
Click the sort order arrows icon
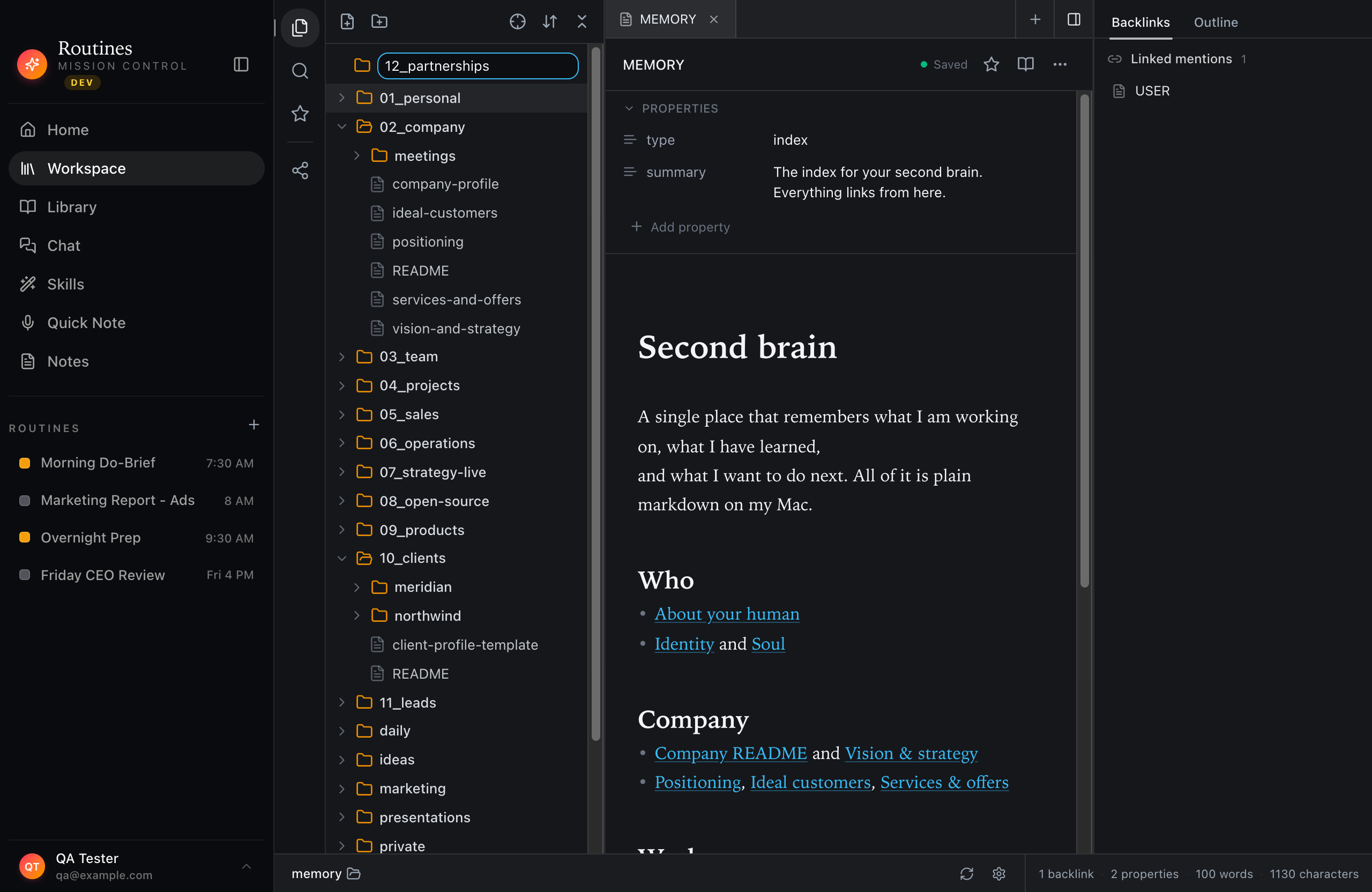[550, 21]
